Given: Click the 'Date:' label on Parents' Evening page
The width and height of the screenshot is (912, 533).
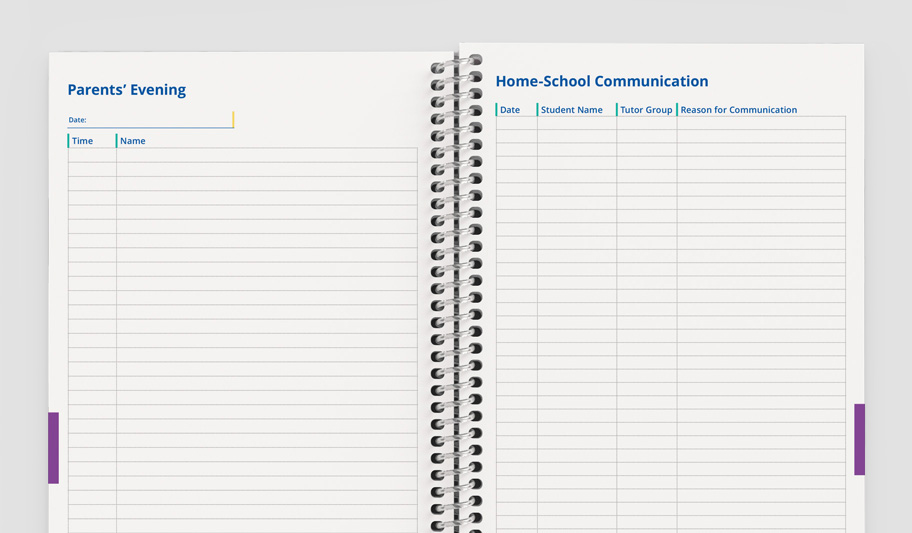Looking at the screenshot, I should click(x=77, y=120).
